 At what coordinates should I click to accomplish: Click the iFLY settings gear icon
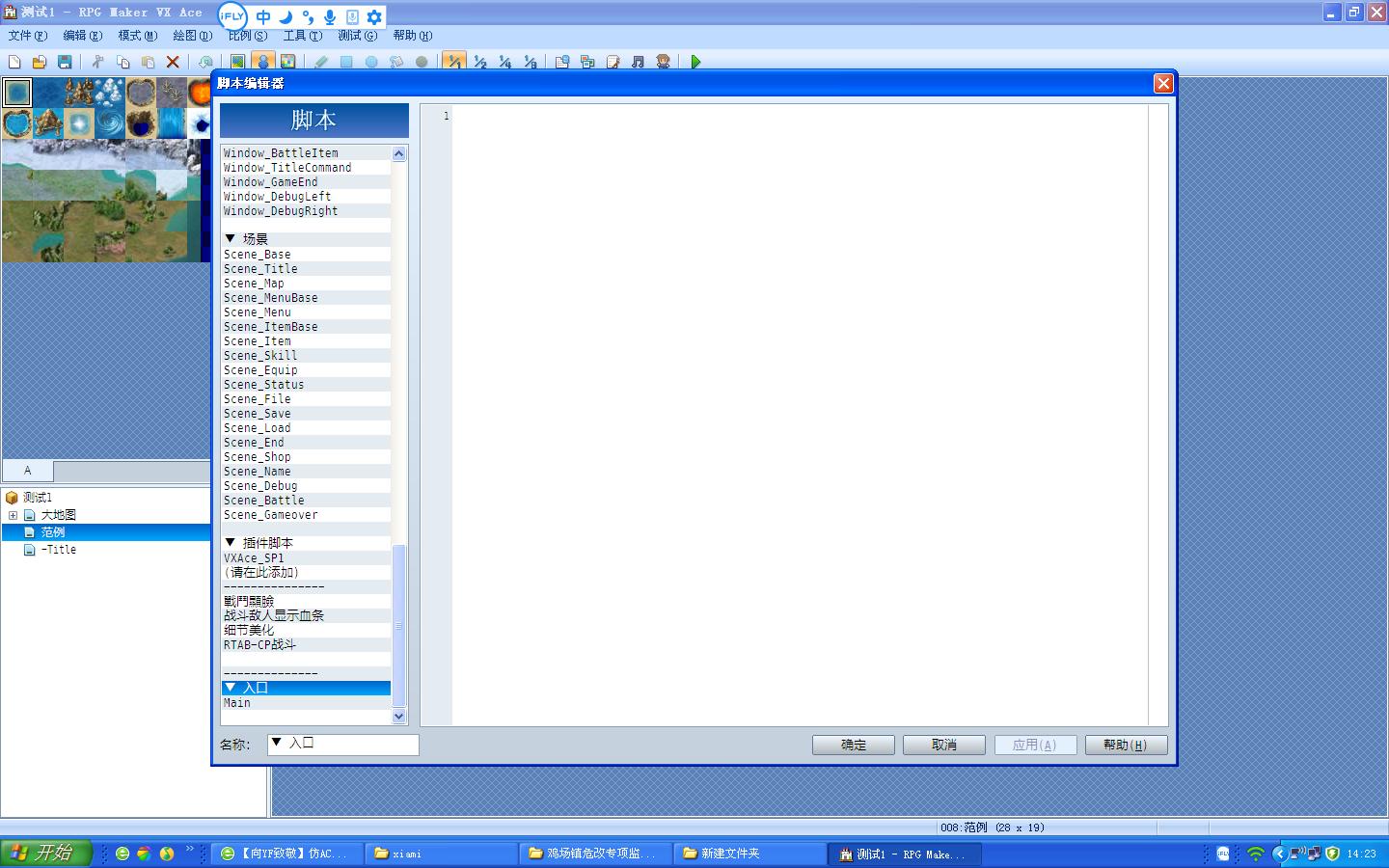tap(374, 16)
